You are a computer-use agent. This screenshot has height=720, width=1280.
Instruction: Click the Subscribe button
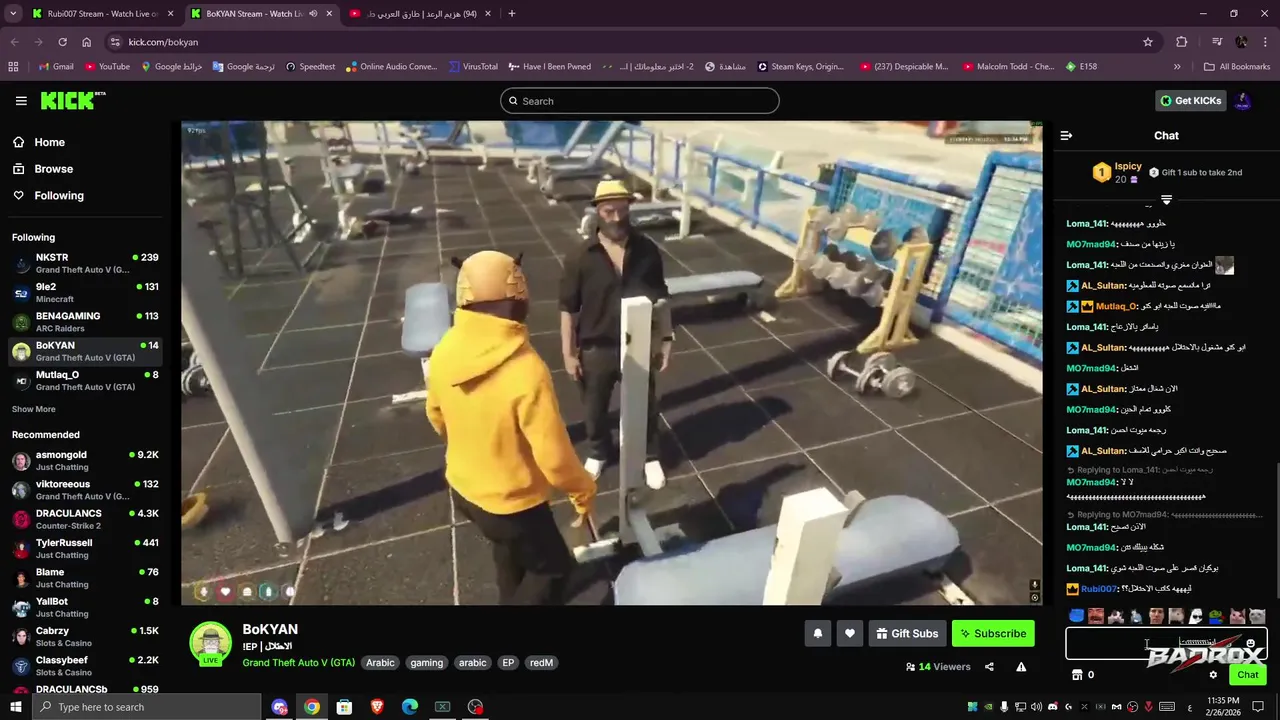[993, 633]
